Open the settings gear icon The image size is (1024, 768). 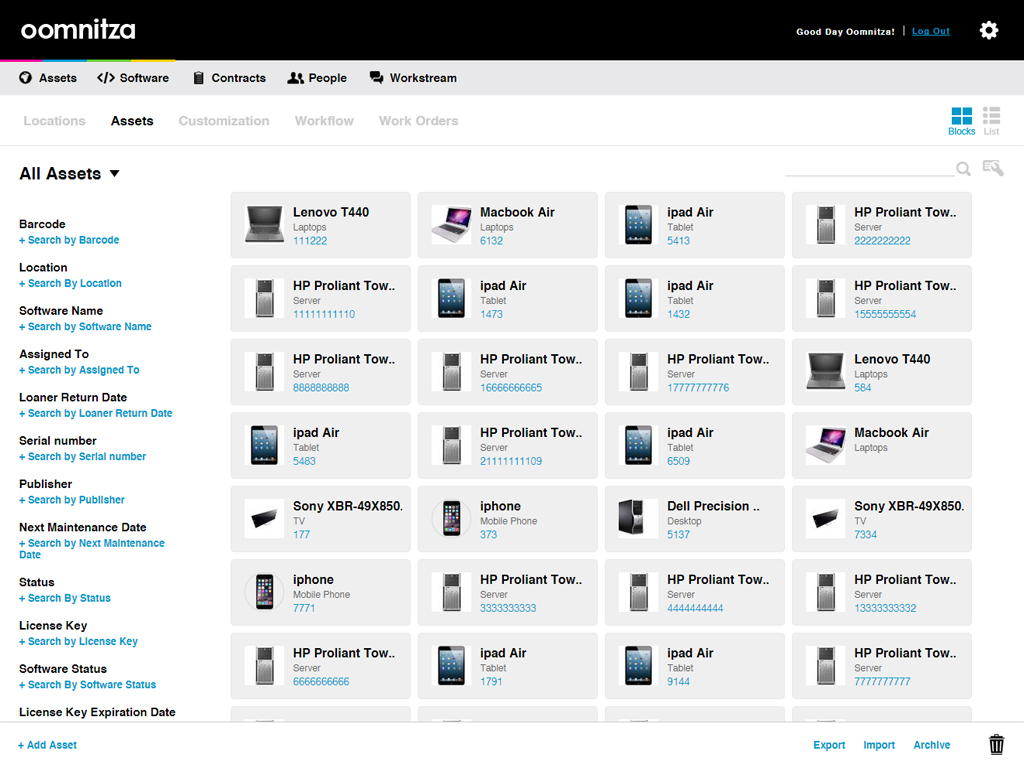[x=988, y=30]
